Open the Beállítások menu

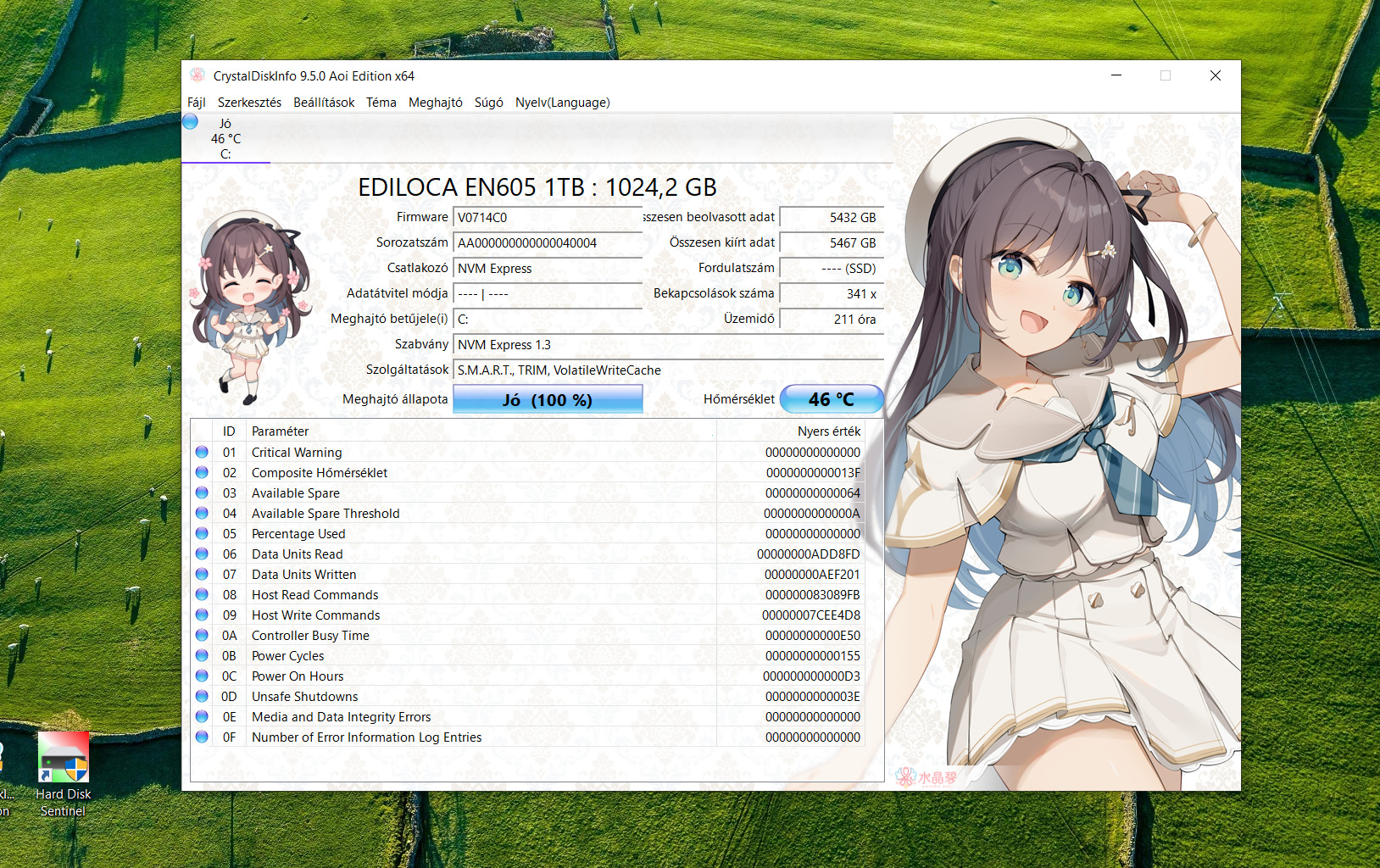(x=324, y=103)
